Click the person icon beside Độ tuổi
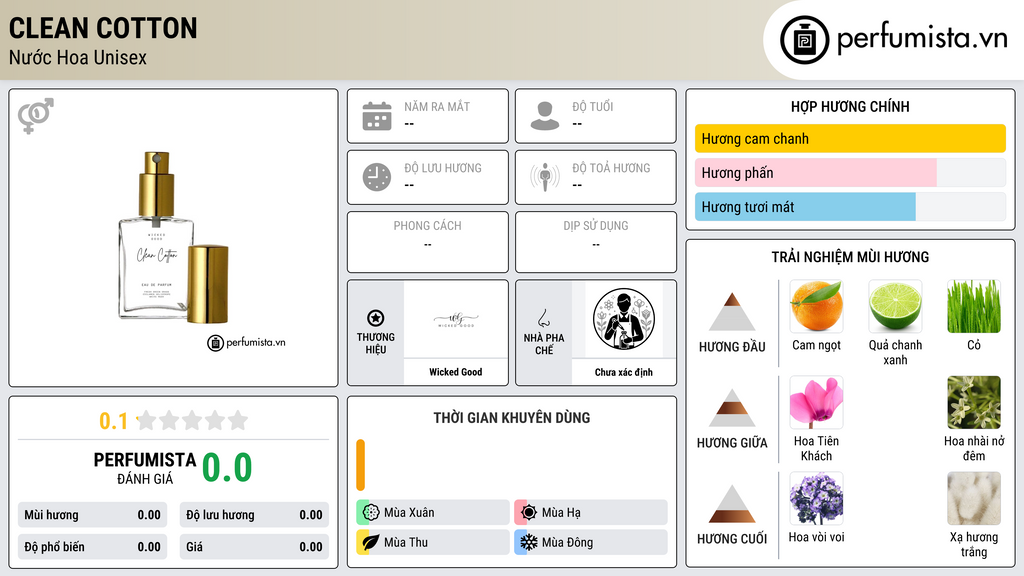1024x576 pixels. click(545, 116)
